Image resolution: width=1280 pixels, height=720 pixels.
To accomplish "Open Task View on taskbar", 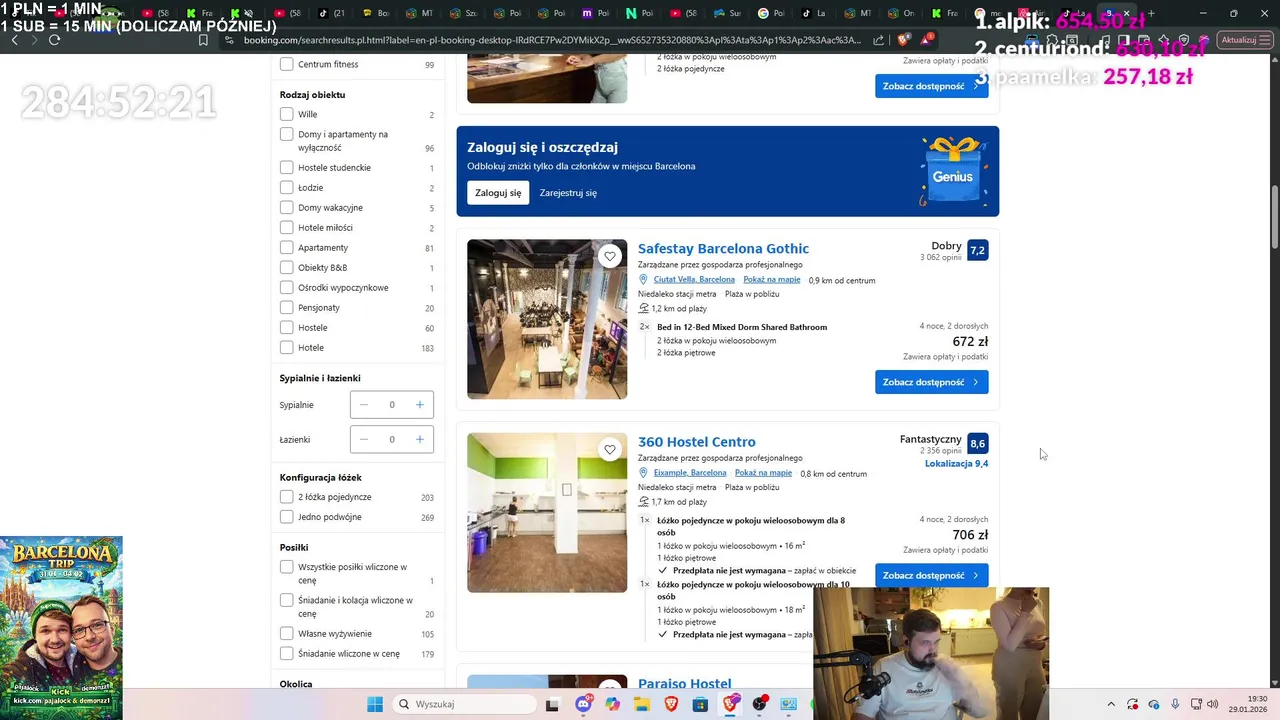I will 552,704.
